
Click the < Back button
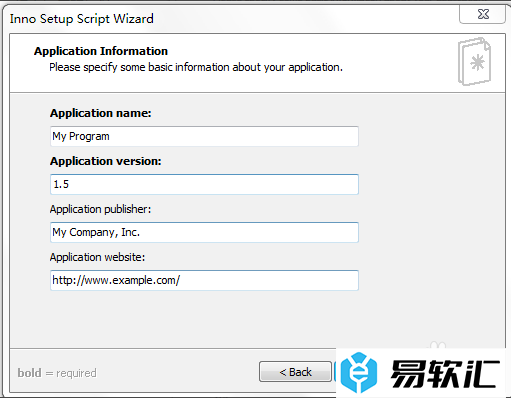click(x=295, y=372)
